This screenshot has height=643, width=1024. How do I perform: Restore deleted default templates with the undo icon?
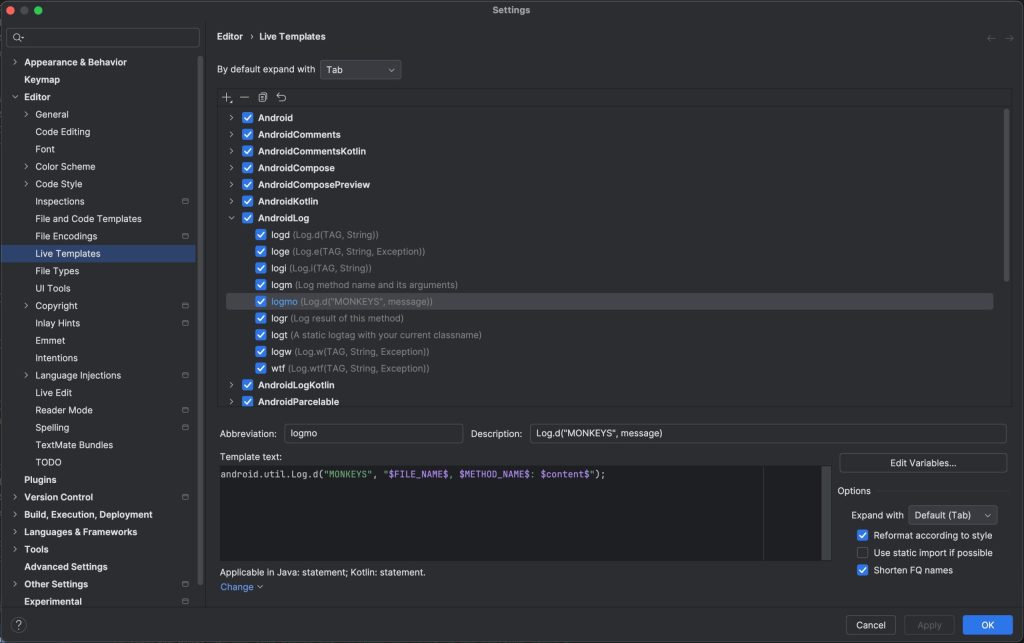279,97
